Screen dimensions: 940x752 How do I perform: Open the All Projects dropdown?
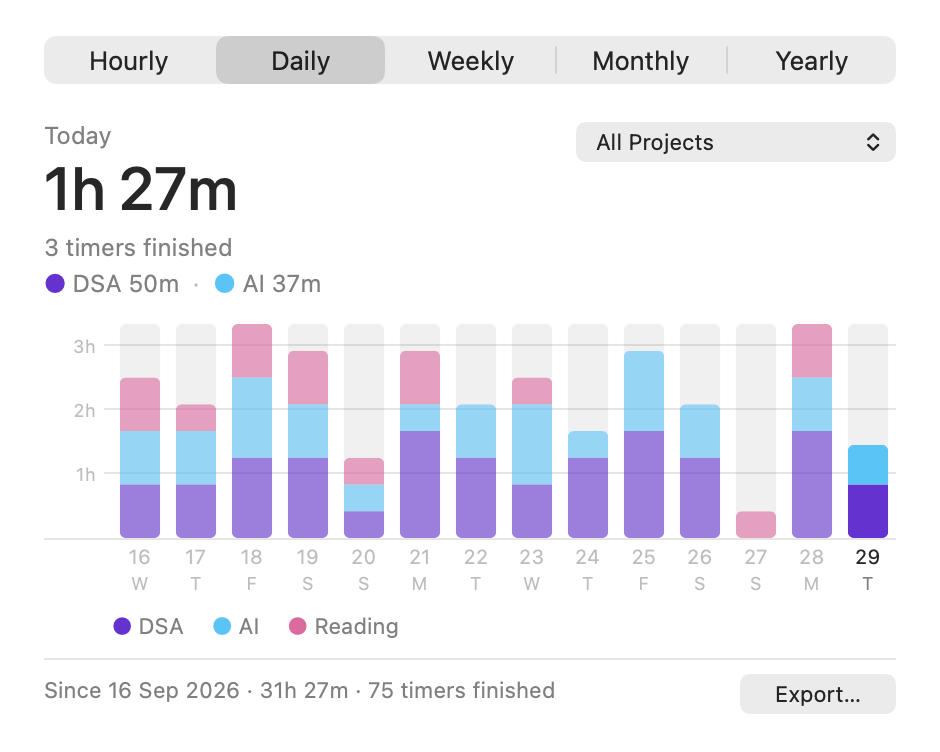click(736, 142)
